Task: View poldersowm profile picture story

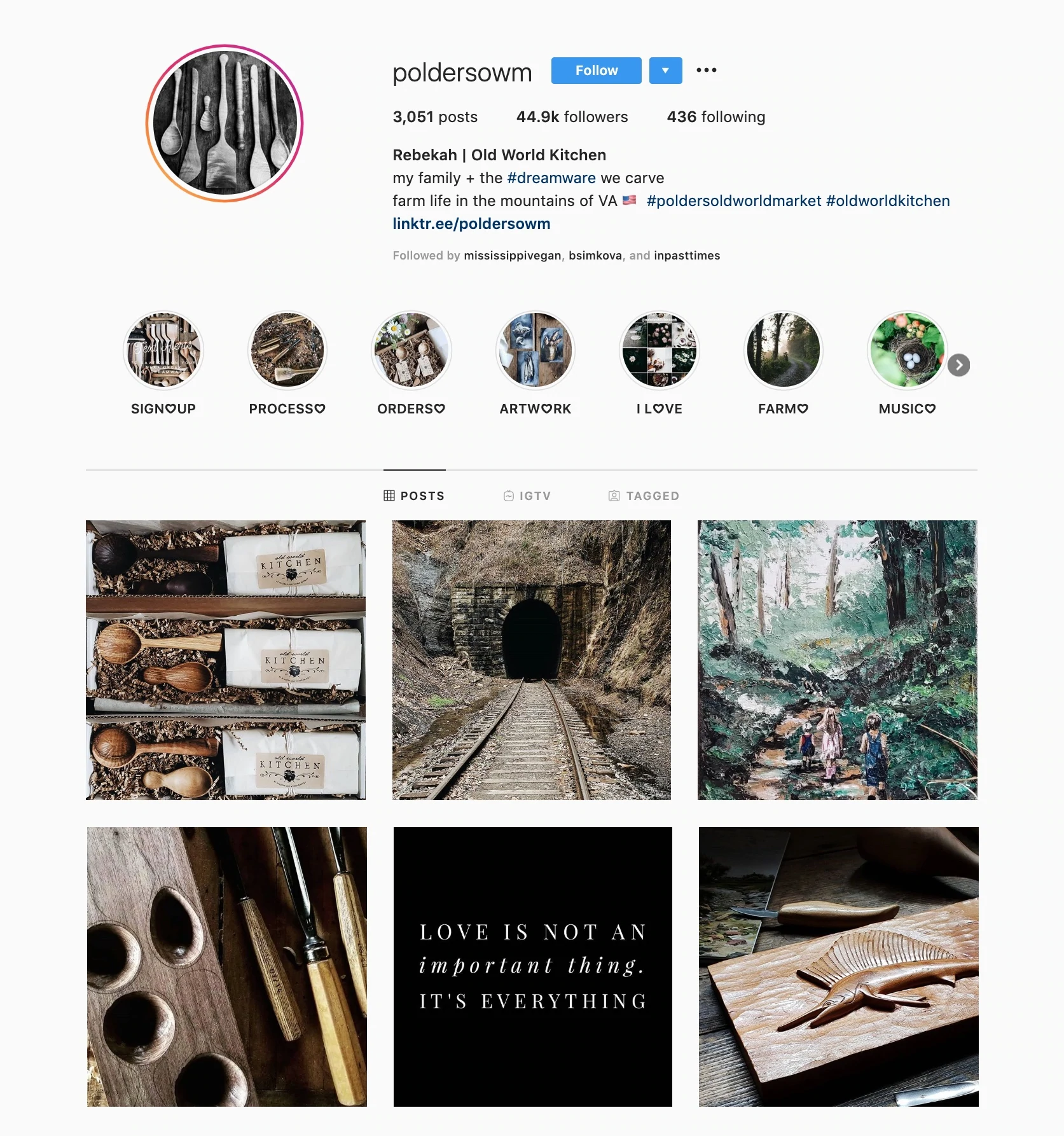Action: click(225, 123)
